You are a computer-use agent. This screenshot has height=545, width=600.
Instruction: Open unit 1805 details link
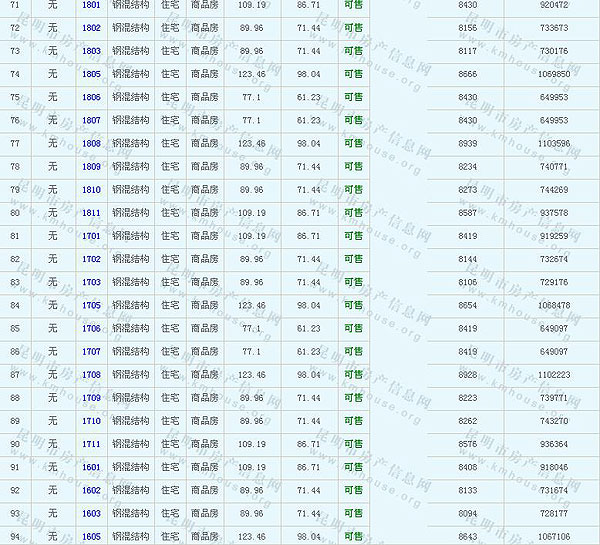91,74
